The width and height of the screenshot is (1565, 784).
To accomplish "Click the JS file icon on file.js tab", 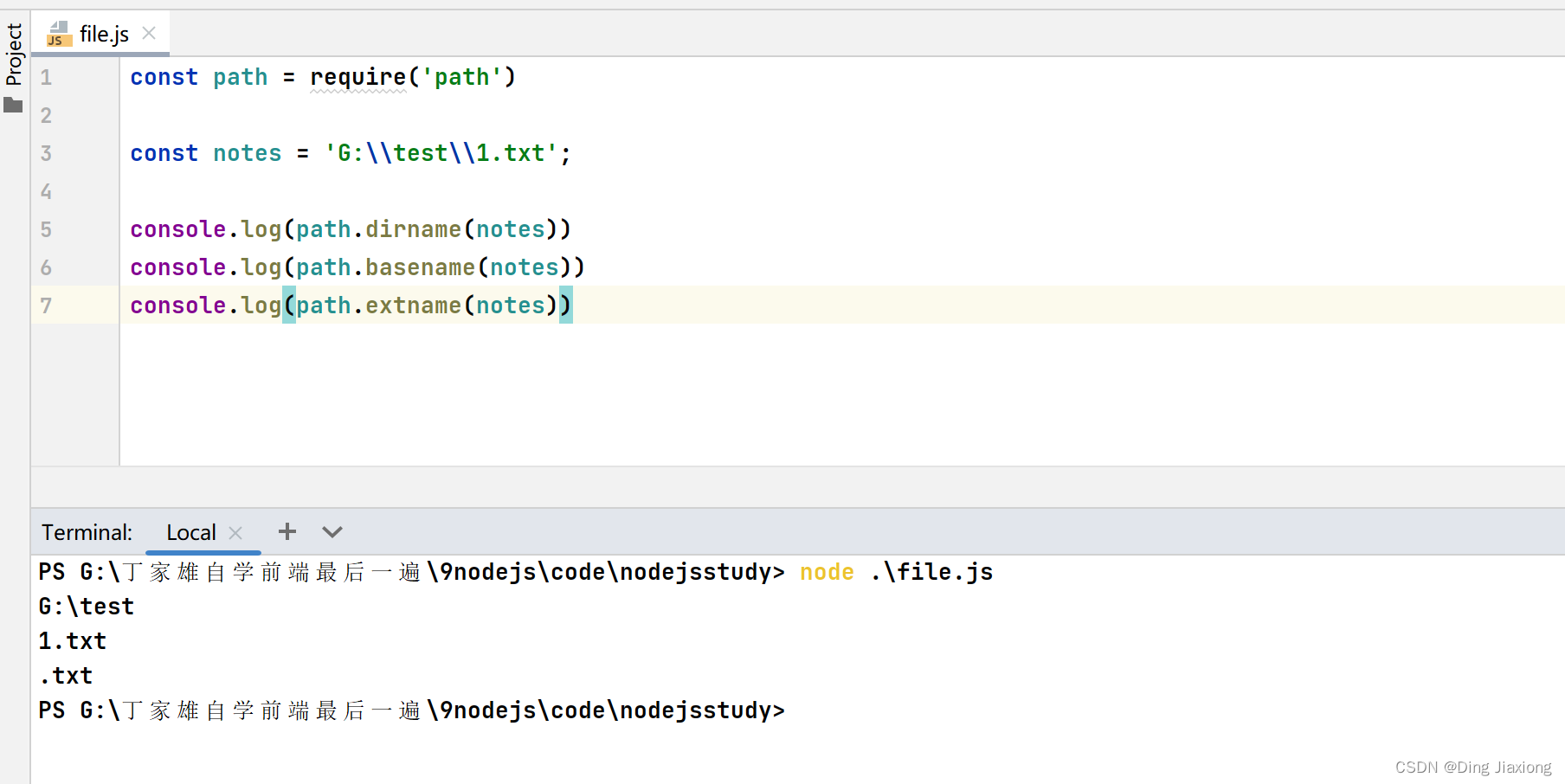I will pos(58,35).
